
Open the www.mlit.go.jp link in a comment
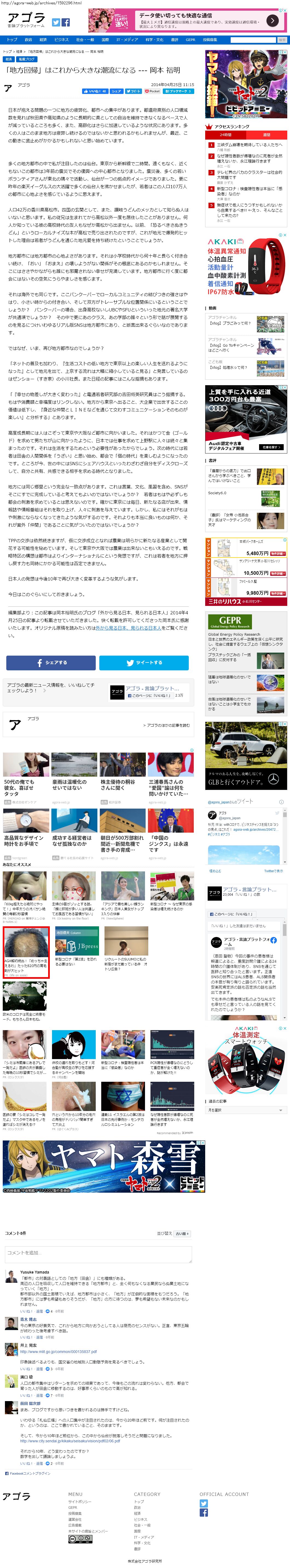coord(58,1351)
